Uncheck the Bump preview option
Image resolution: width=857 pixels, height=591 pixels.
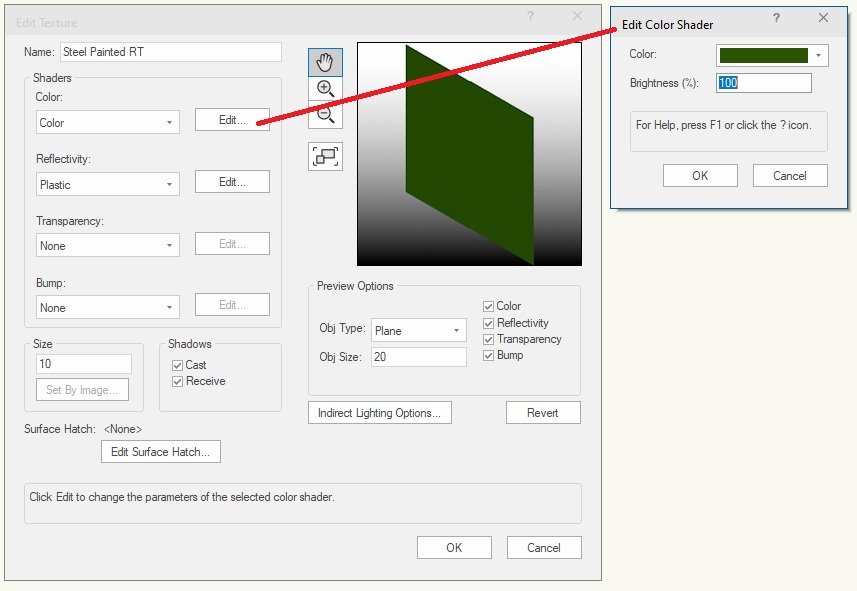coord(489,356)
